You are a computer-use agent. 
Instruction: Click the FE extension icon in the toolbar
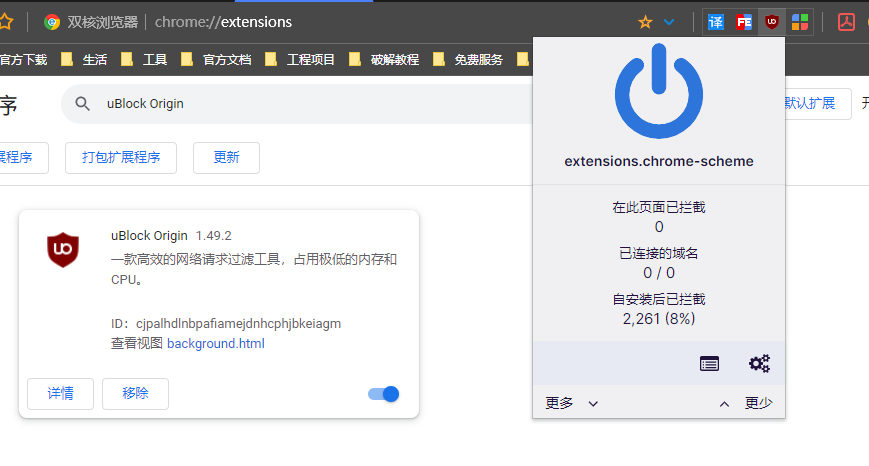[x=743, y=22]
